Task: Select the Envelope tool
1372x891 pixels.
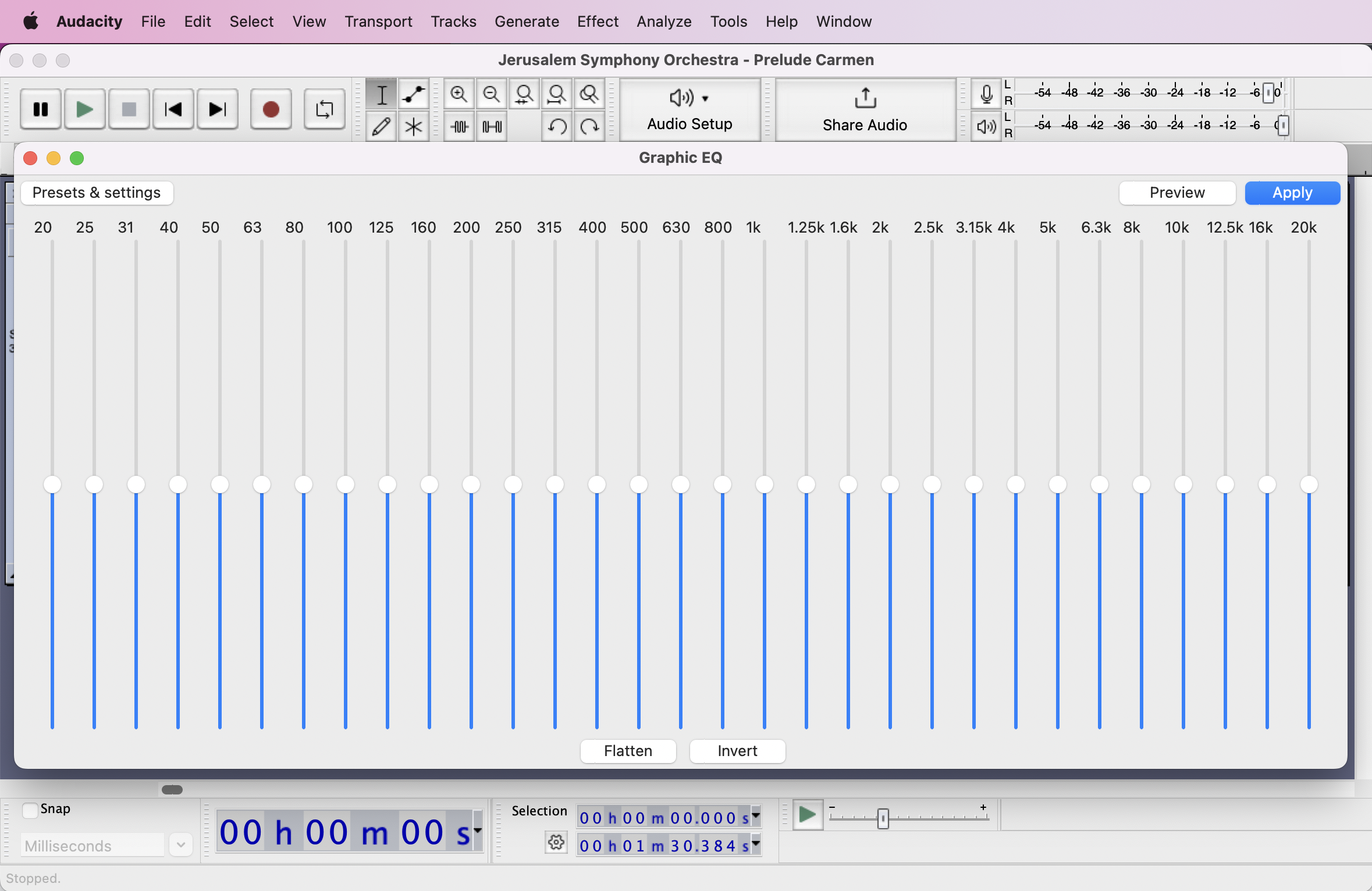Action: click(x=414, y=94)
